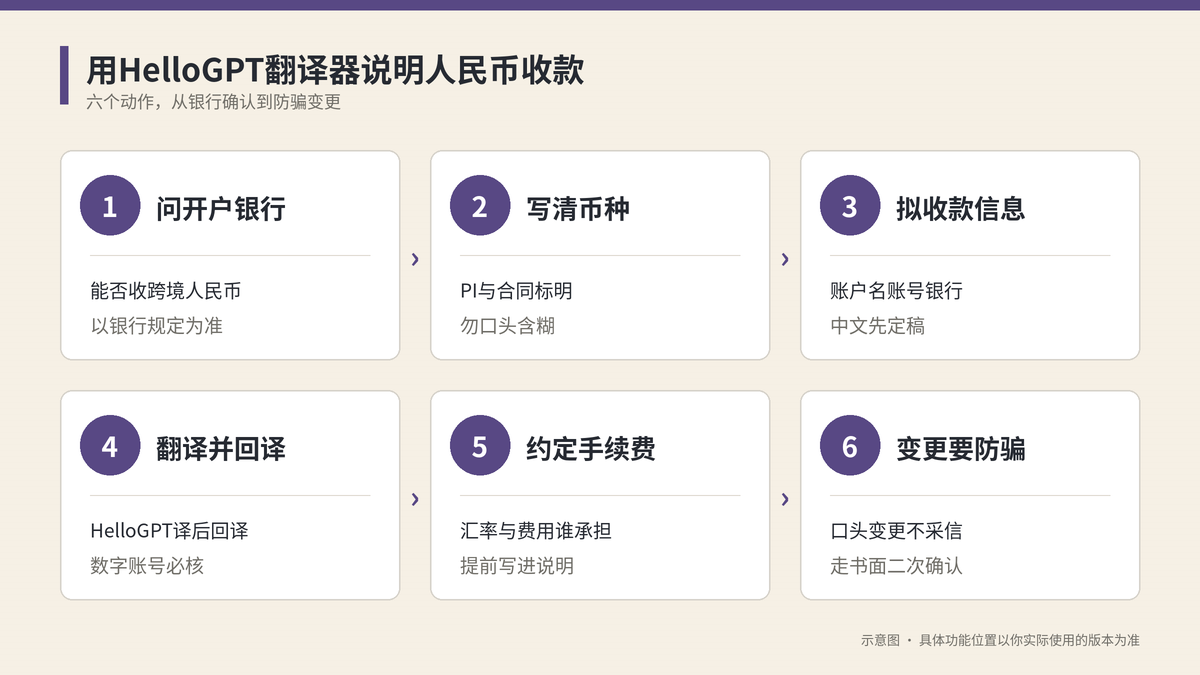Click the footer note '示意图 · 具体功能位置以你实际使用的版本为准'
Viewport: 1200px width, 675px height.
pos(1000,640)
